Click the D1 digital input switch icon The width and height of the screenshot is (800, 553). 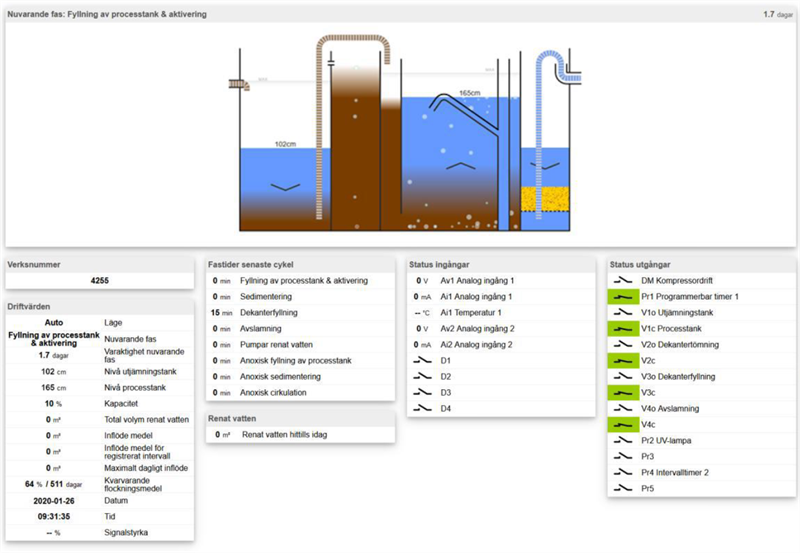tap(421, 360)
